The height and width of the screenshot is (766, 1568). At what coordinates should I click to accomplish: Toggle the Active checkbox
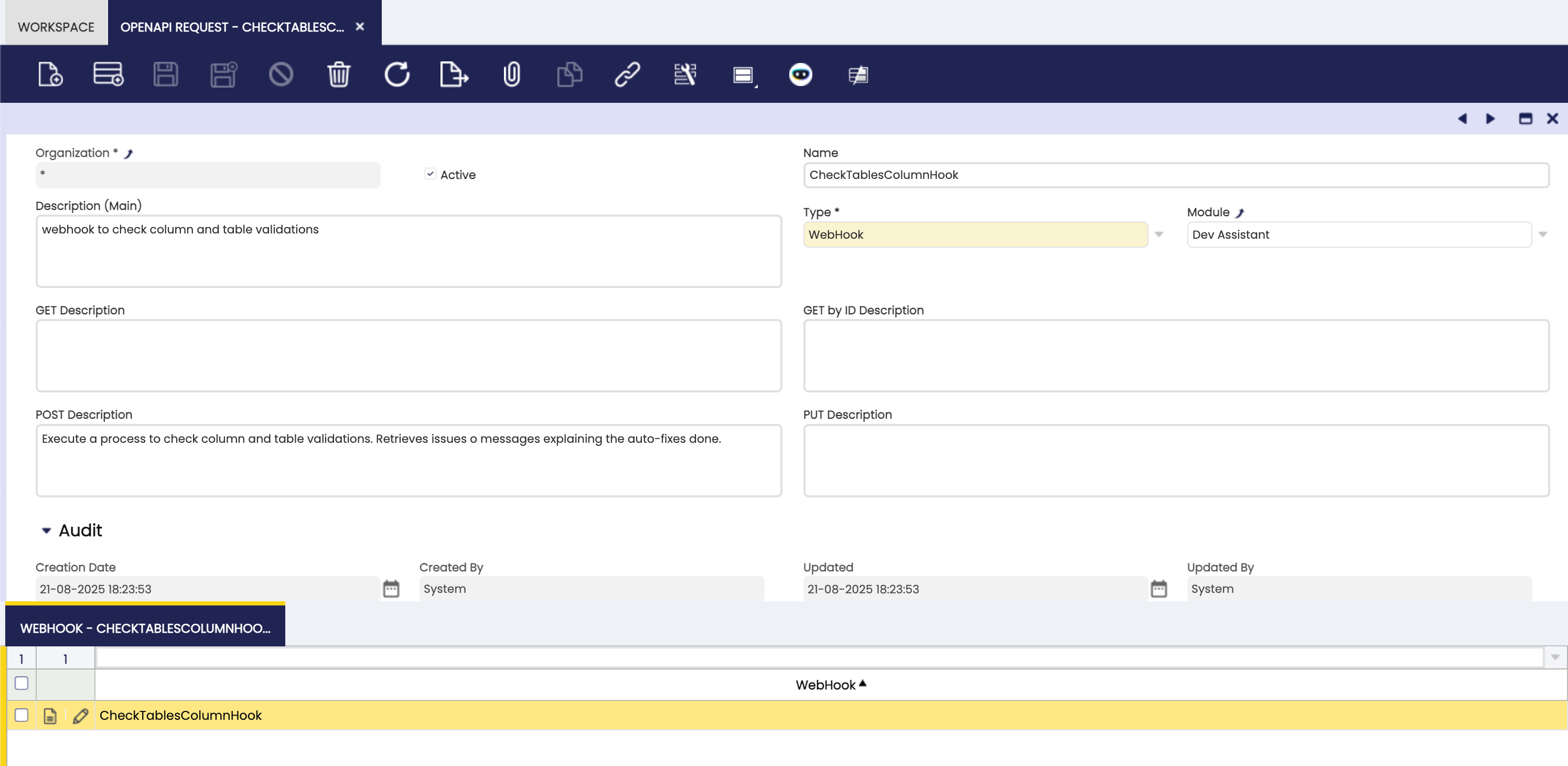point(431,174)
